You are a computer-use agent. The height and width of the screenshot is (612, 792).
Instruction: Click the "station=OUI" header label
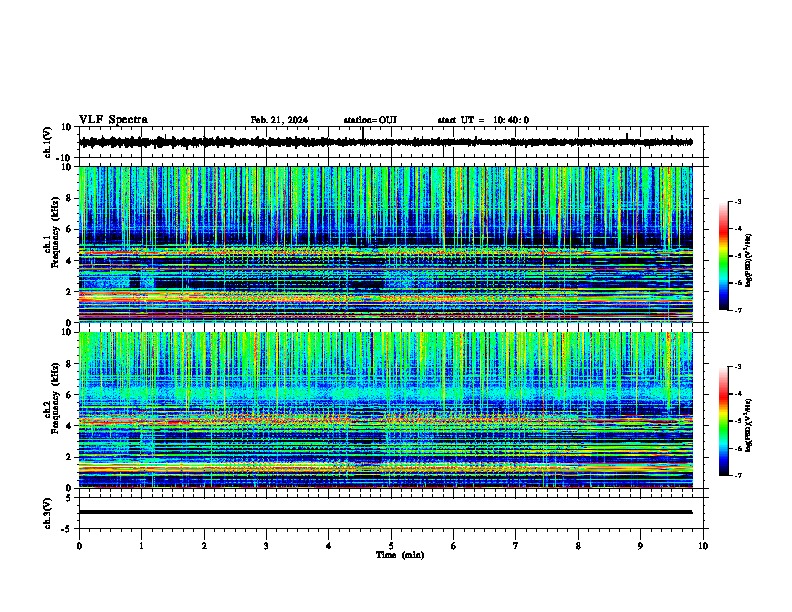click(x=370, y=120)
